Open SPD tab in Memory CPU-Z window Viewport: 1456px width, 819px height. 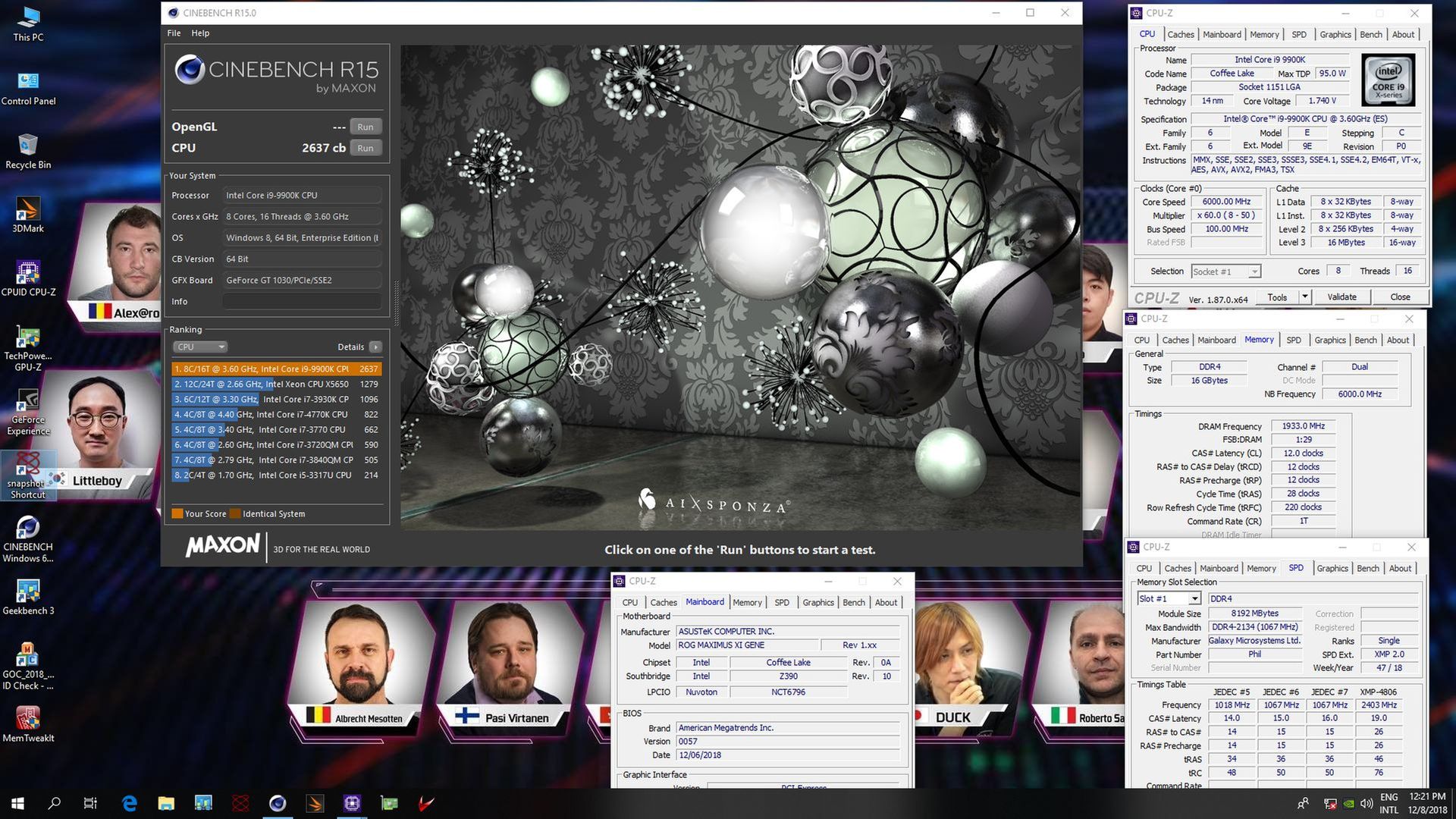(1294, 340)
